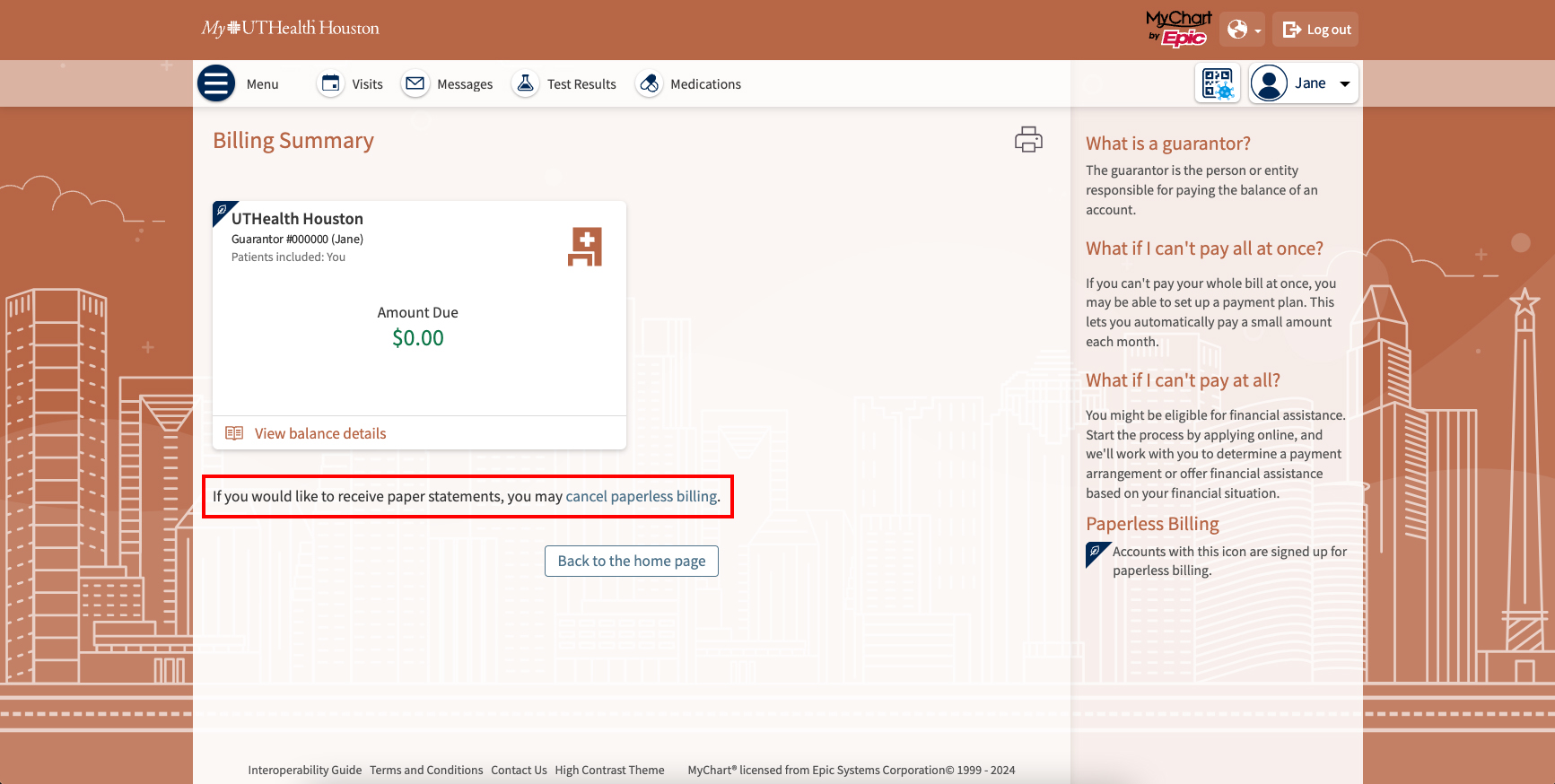Open View balance details link
The width and height of the screenshot is (1555, 784).
click(319, 433)
